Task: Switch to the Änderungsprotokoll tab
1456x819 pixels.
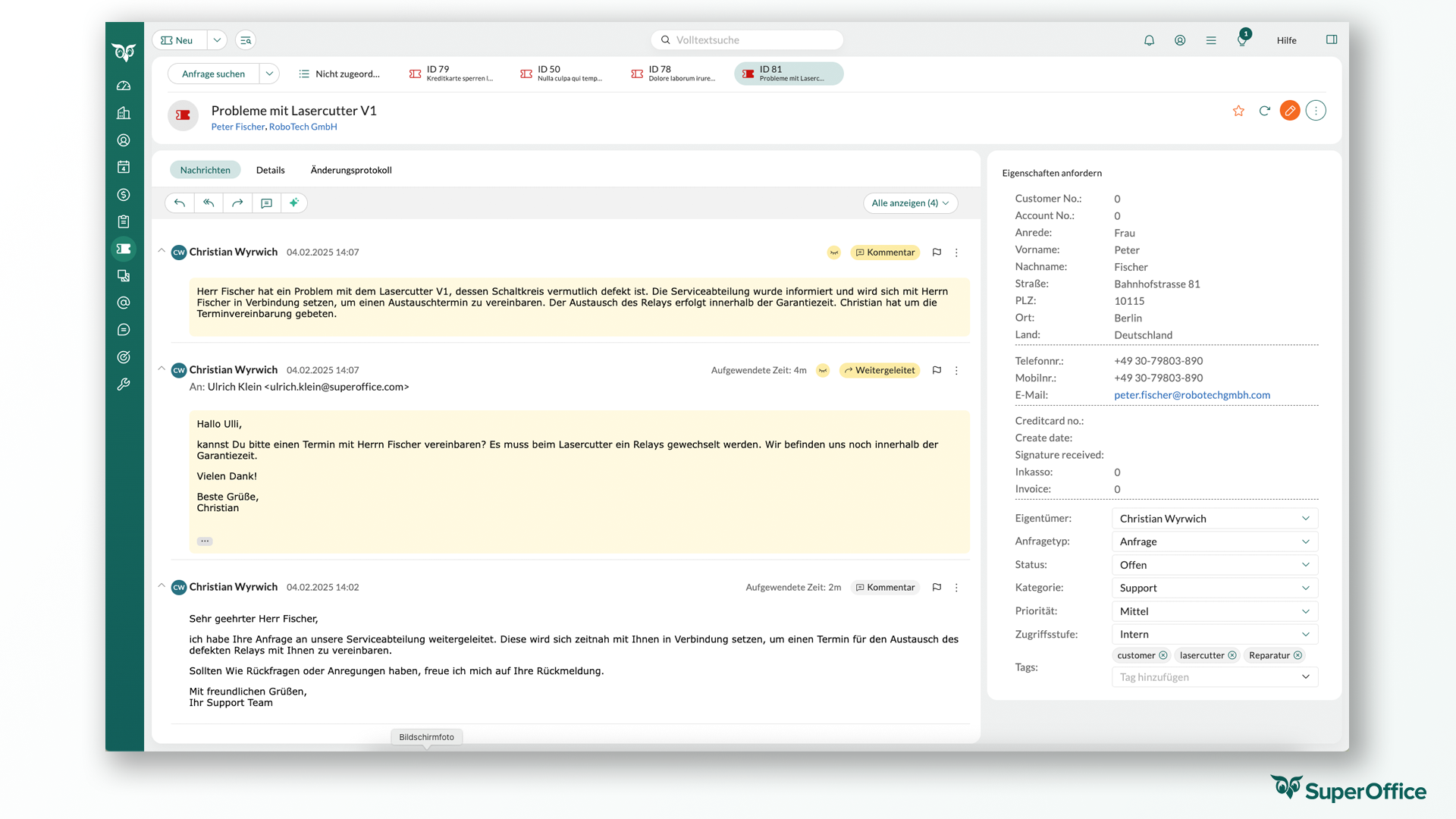Action: click(x=351, y=170)
